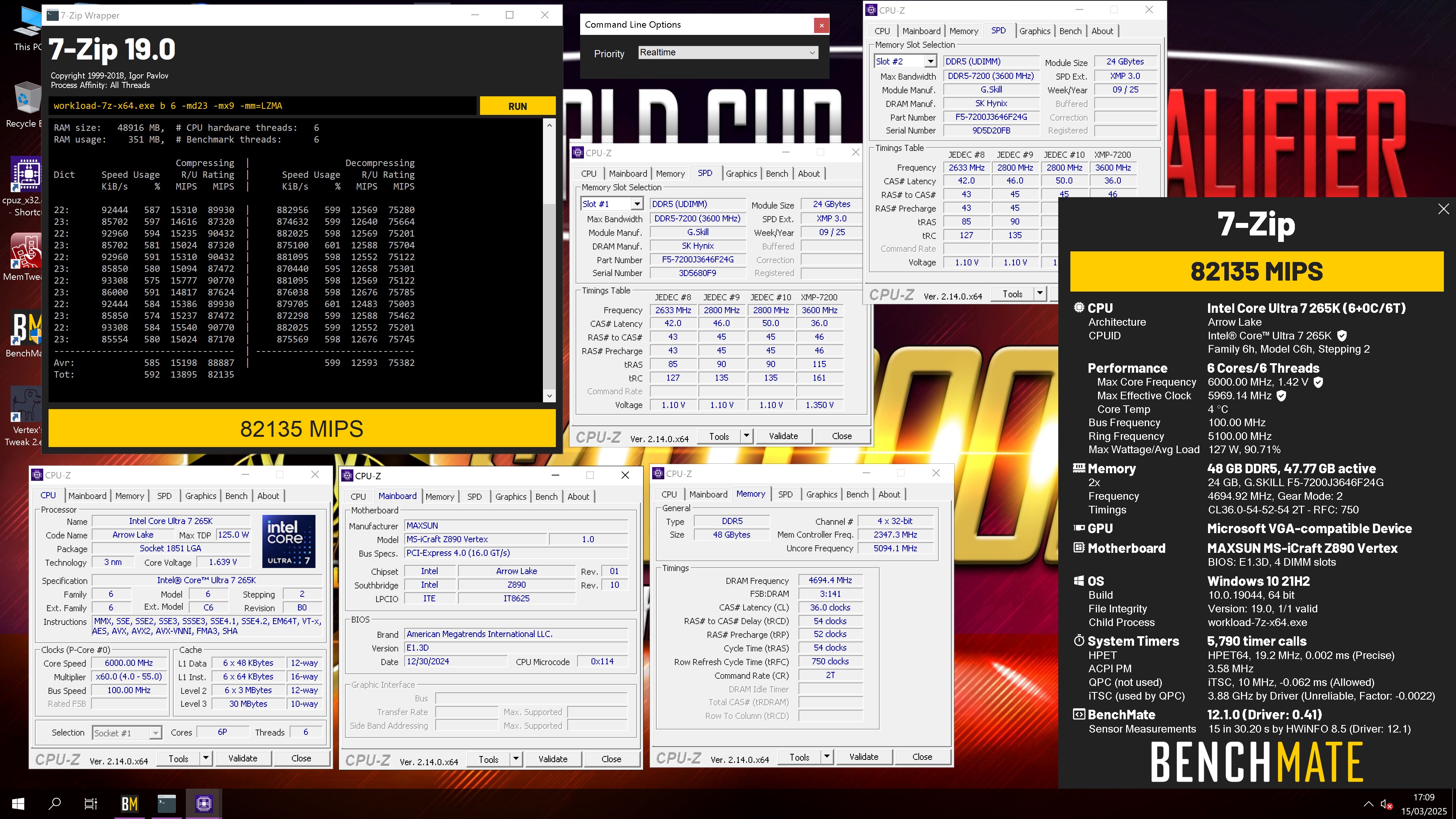This screenshot has height=819, width=1456.
Task: Click Part Number F5-7200J3646F24G in Slot #1
Action: 698,259
